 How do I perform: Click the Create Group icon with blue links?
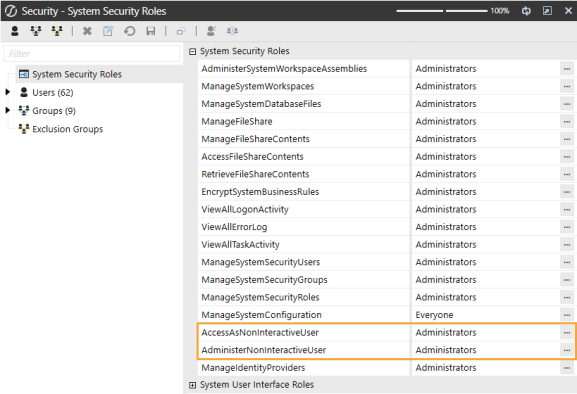coord(36,31)
